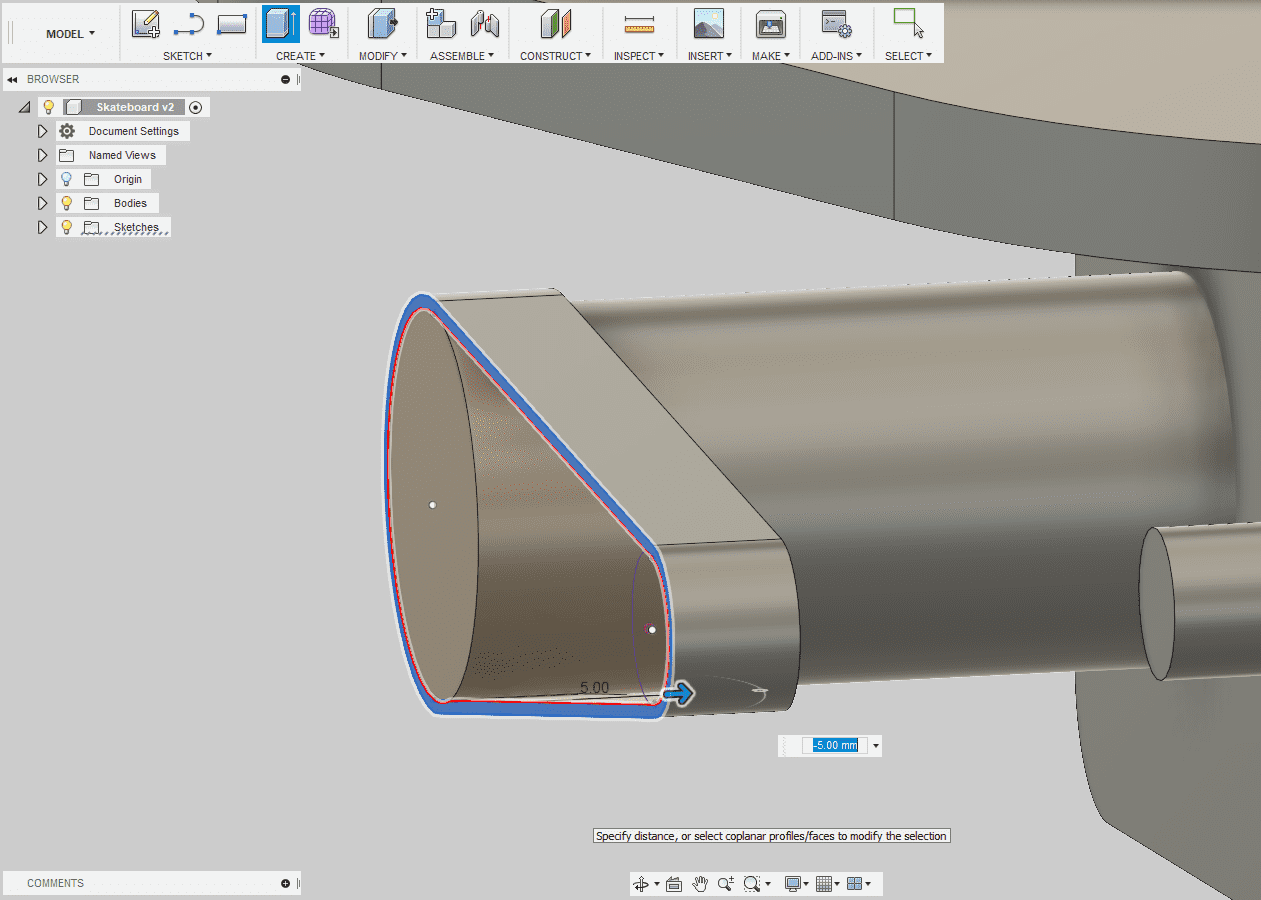1261x900 pixels.
Task: Open the CONSTRUCT menu
Action: (555, 56)
